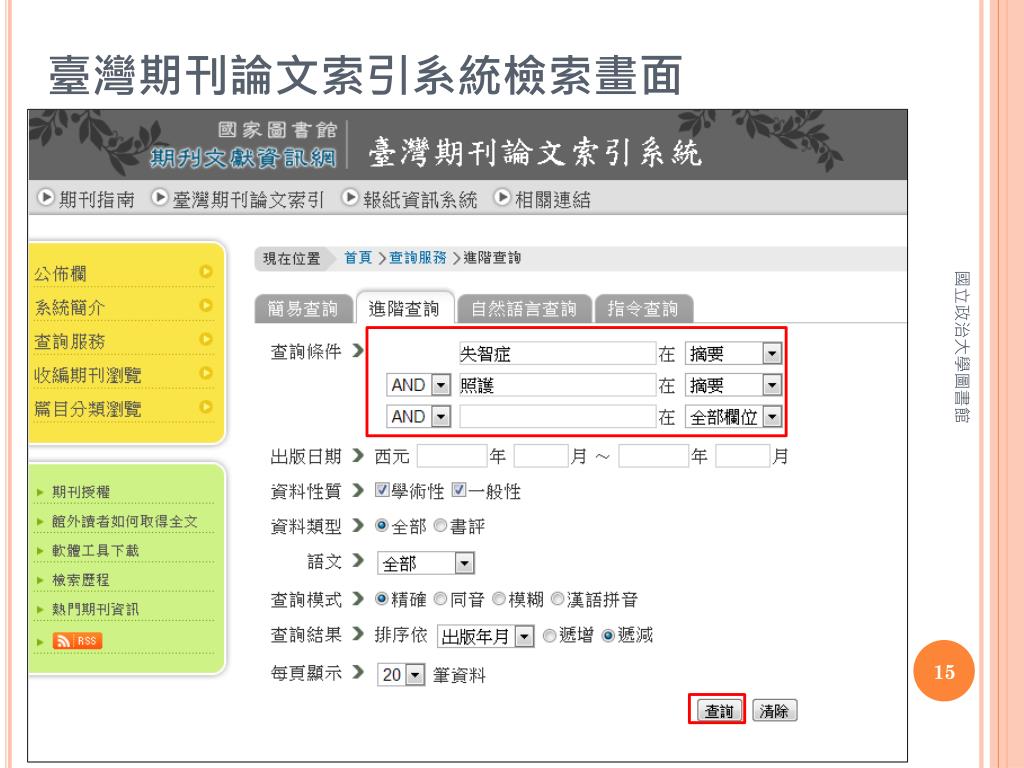Click the orange arrow icon in 篇目分類瀏覽 row
1024x768 pixels.
206,408
